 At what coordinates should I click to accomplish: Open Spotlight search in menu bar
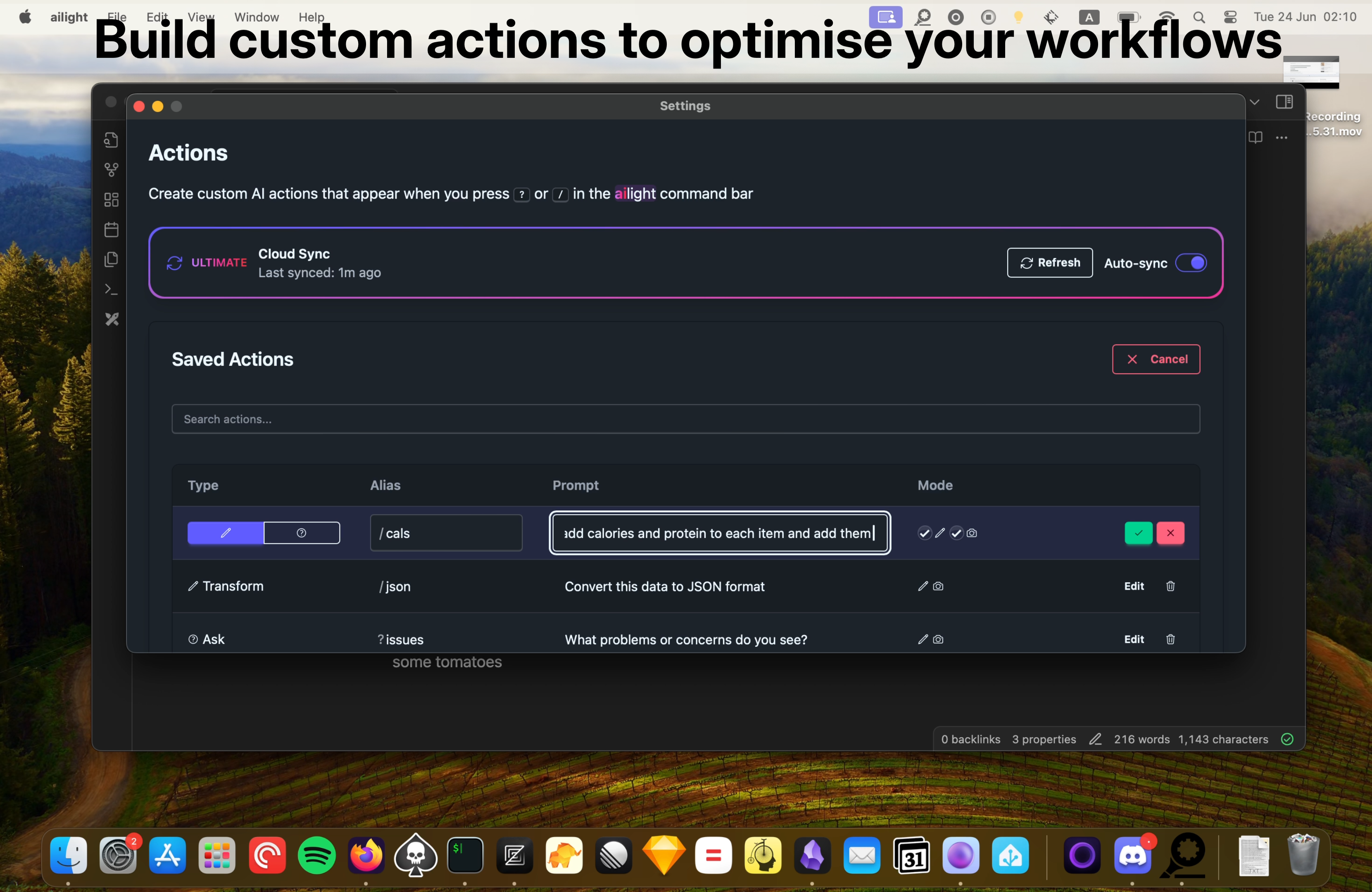click(1199, 17)
